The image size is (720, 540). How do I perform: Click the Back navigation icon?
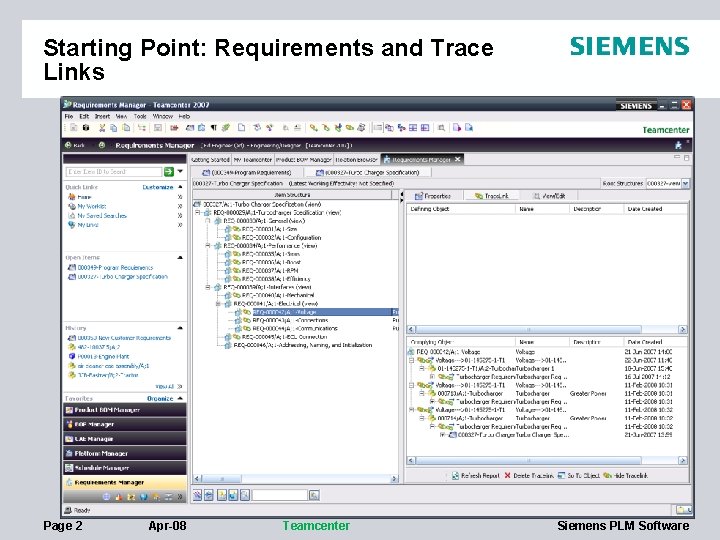click(x=68, y=145)
